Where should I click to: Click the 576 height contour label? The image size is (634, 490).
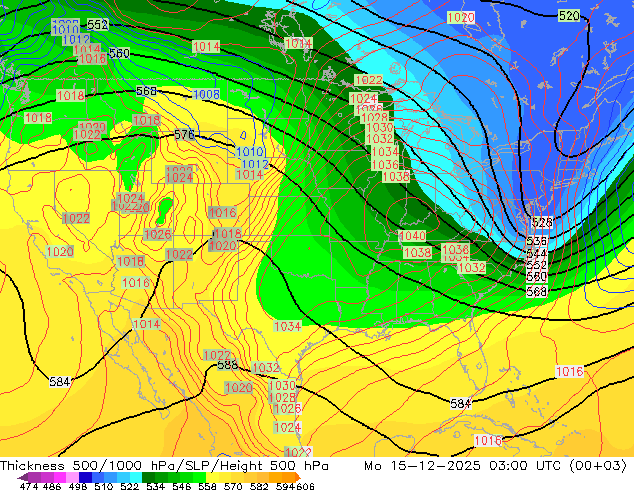coord(184,134)
